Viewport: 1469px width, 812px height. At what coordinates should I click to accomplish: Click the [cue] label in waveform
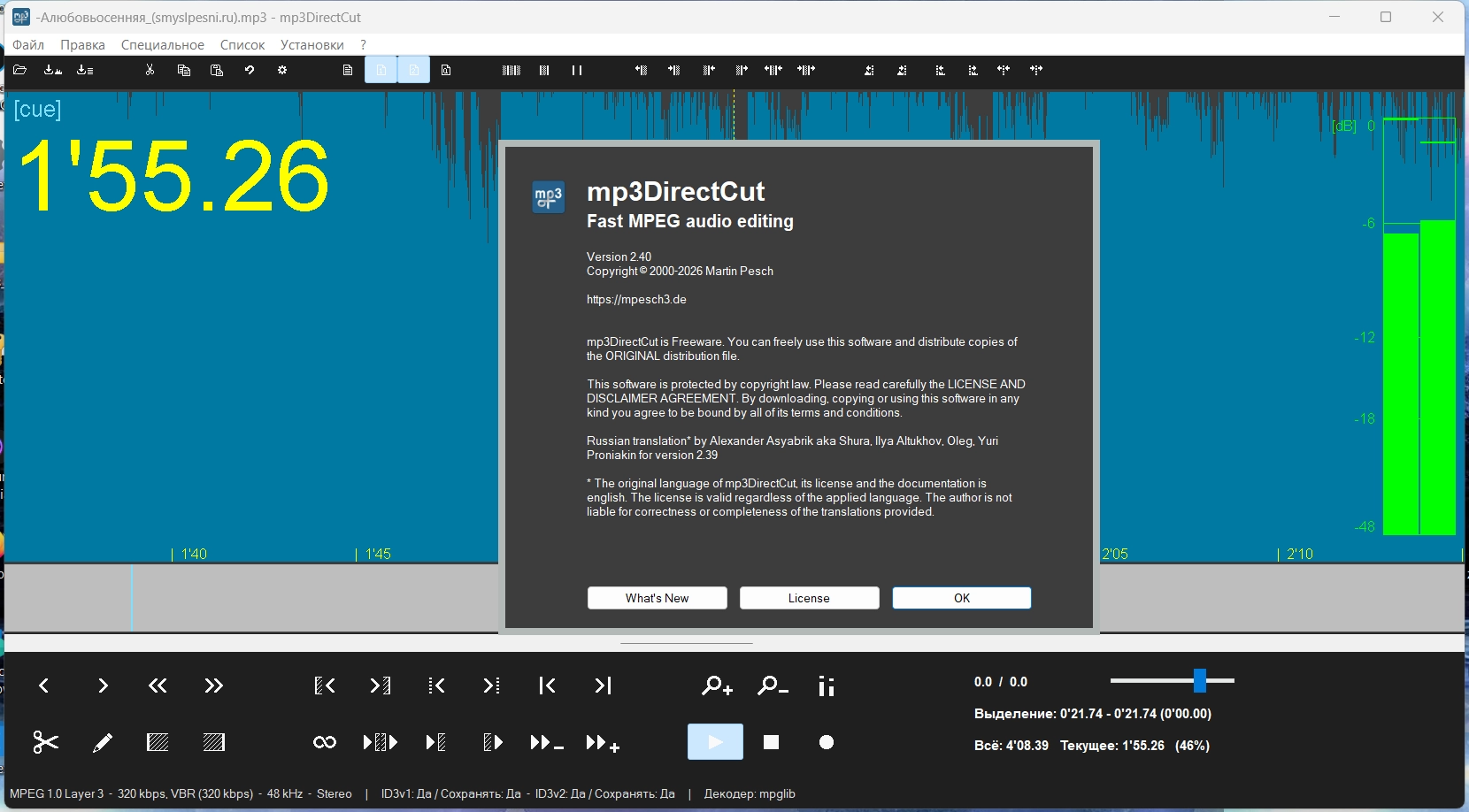(38, 109)
